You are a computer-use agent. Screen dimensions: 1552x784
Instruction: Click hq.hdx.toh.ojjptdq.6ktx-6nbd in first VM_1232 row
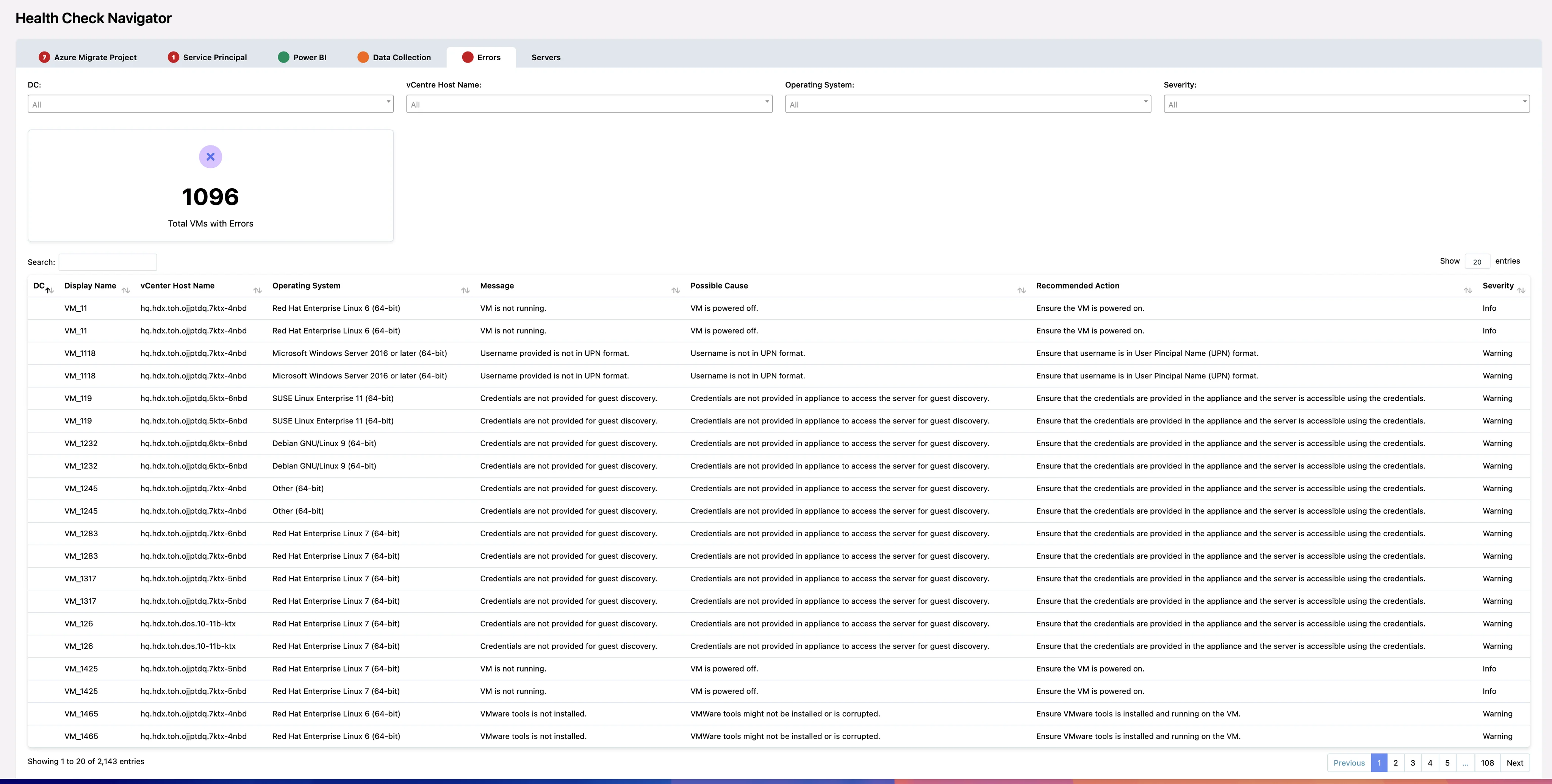193,443
